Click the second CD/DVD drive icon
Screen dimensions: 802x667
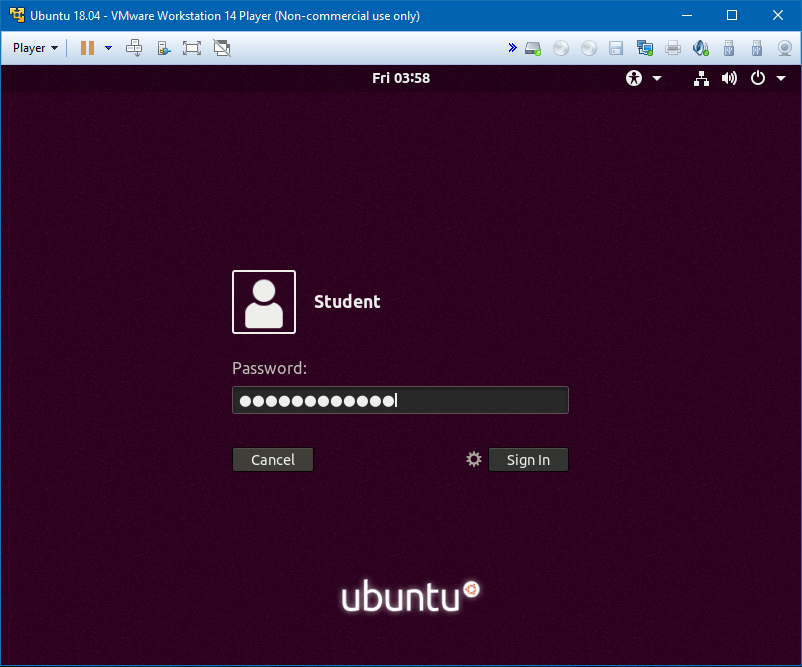589,49
